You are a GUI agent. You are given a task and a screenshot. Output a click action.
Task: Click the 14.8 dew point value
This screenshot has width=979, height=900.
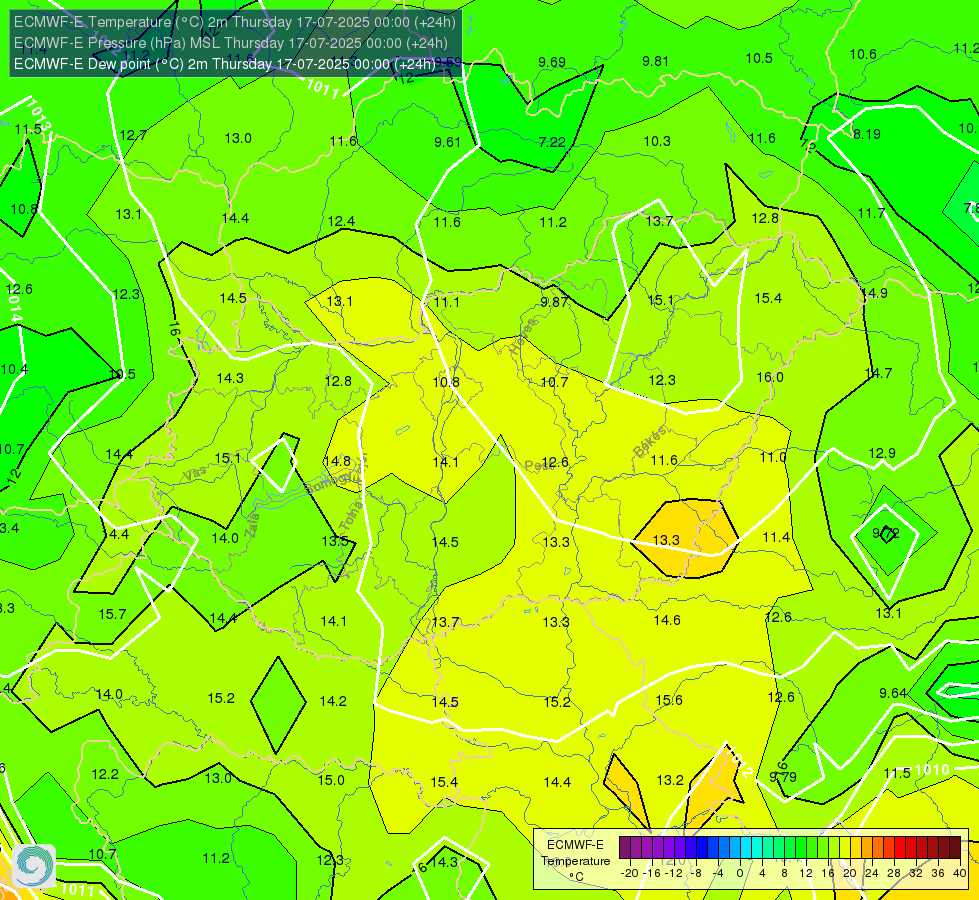click(337, 461)
